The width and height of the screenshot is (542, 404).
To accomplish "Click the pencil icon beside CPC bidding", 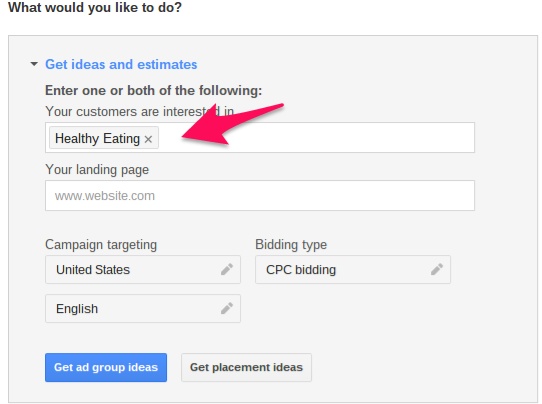I will (437, 269).
